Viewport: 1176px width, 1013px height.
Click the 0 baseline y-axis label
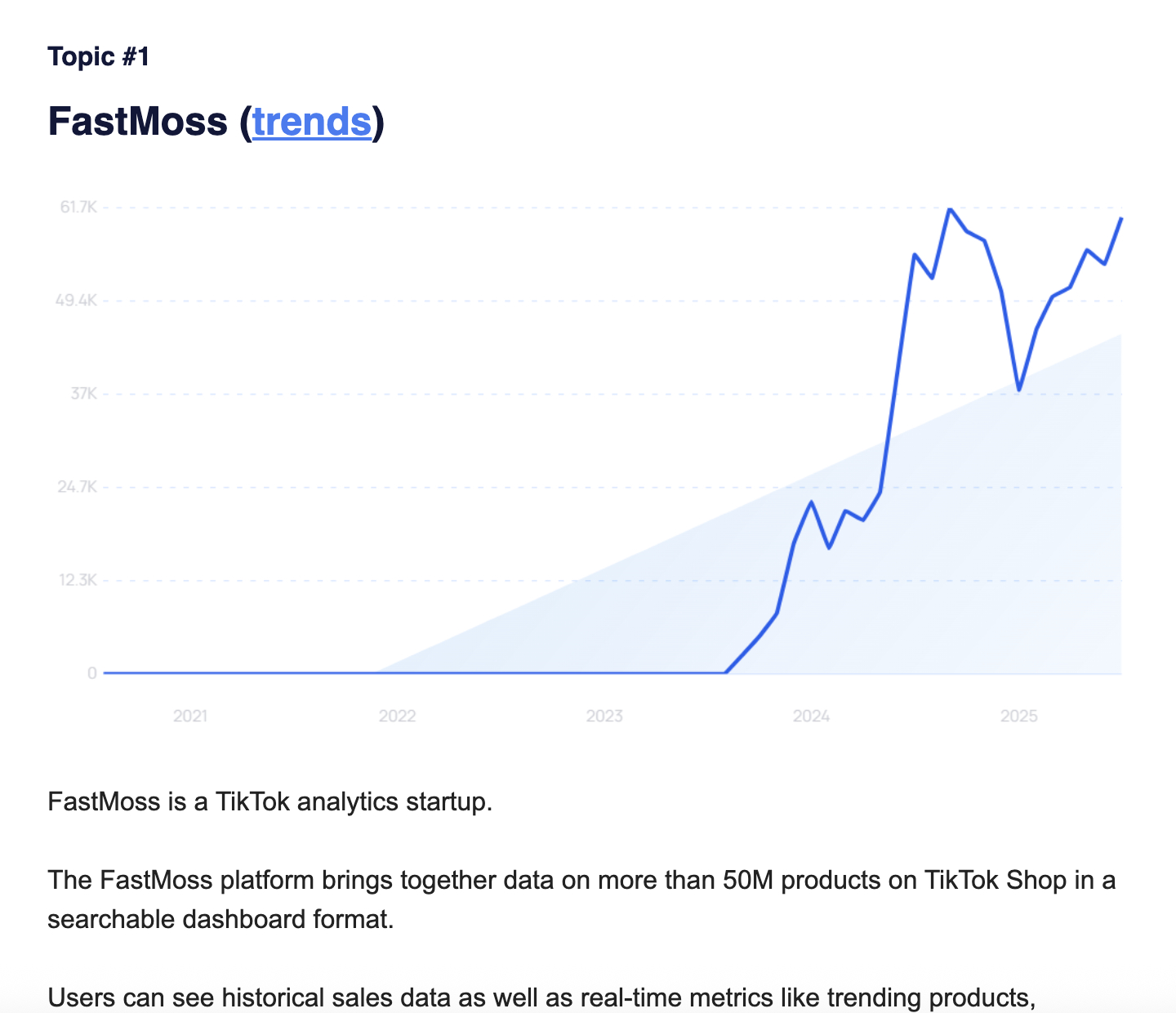tap(92, 673)
